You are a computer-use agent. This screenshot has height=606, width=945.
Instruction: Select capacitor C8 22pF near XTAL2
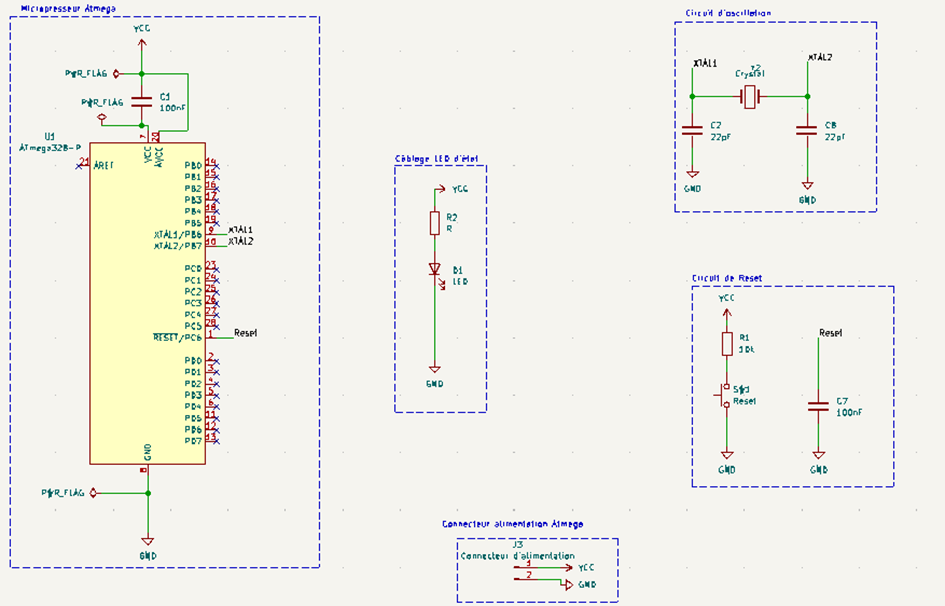pyautogui.click(x=806, y=130)
